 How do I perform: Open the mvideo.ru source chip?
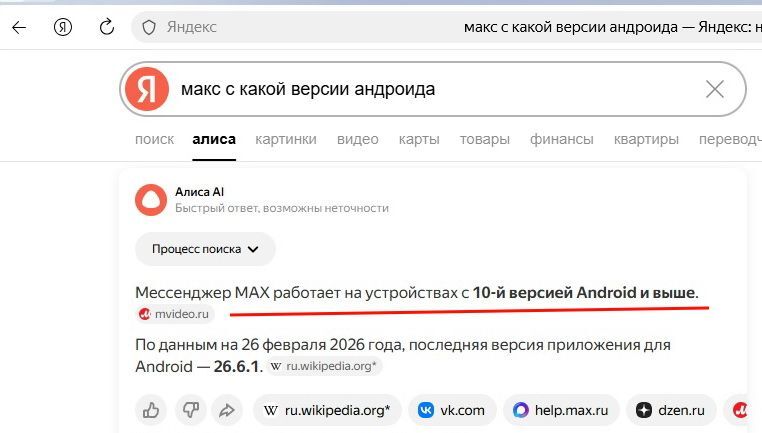click(x=174, y=314)
